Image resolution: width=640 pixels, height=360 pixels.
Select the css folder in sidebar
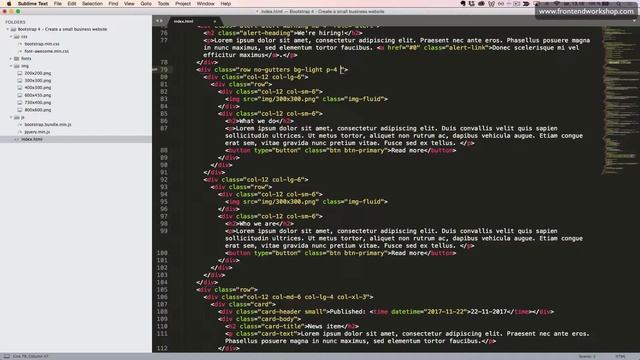[x=24, y=37]
